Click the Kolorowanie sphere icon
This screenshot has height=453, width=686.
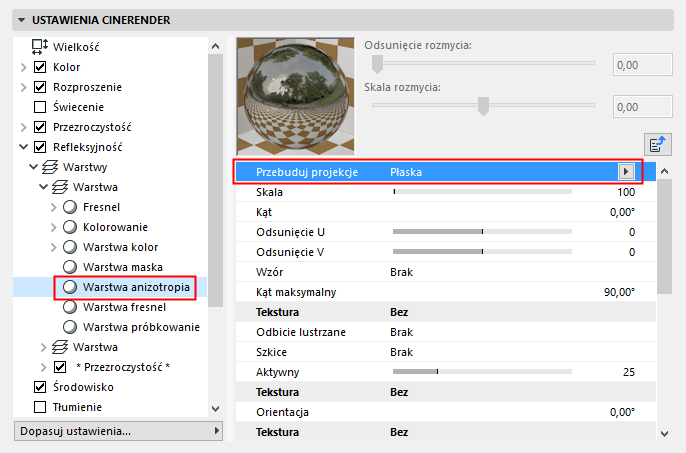click(x=70, y=227)
